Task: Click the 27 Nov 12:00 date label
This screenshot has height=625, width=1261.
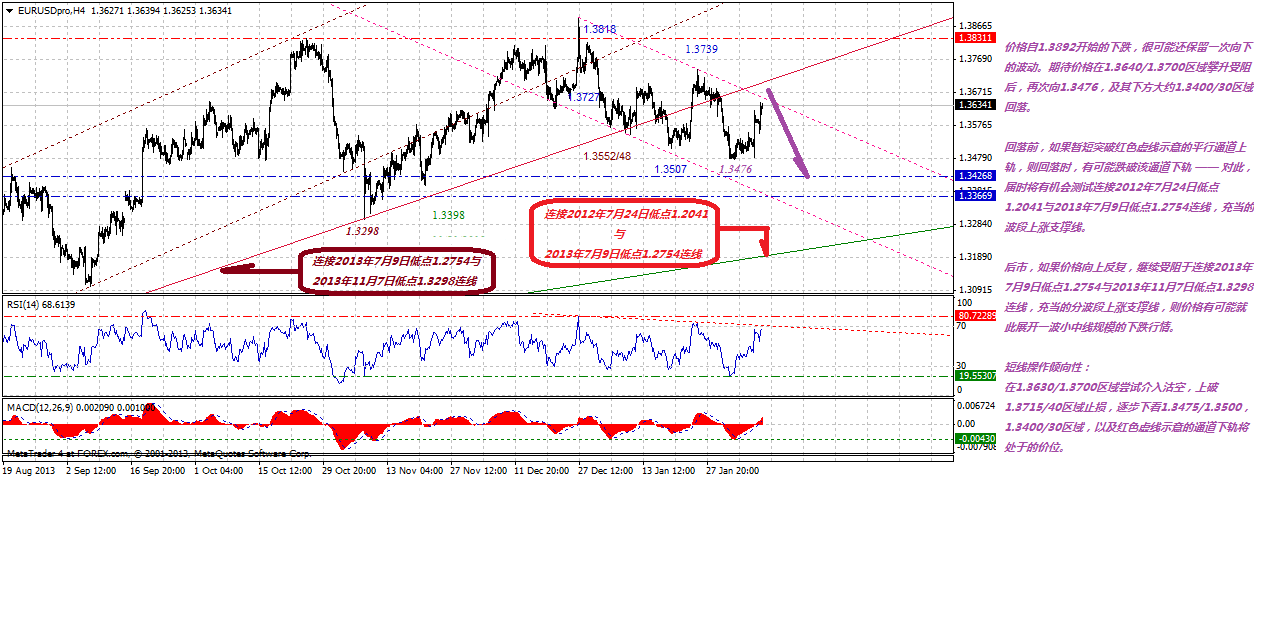Action: [477, 469]
